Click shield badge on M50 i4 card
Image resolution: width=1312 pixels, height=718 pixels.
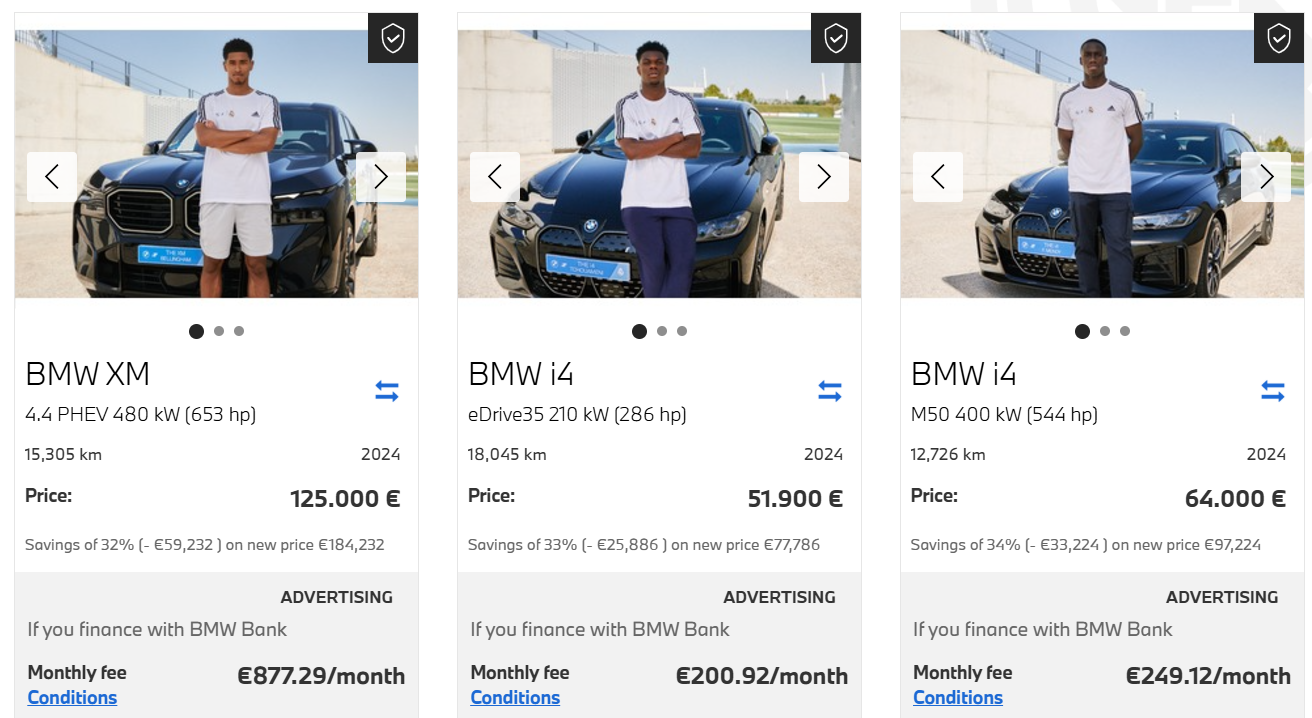(x=1279, y=38)
